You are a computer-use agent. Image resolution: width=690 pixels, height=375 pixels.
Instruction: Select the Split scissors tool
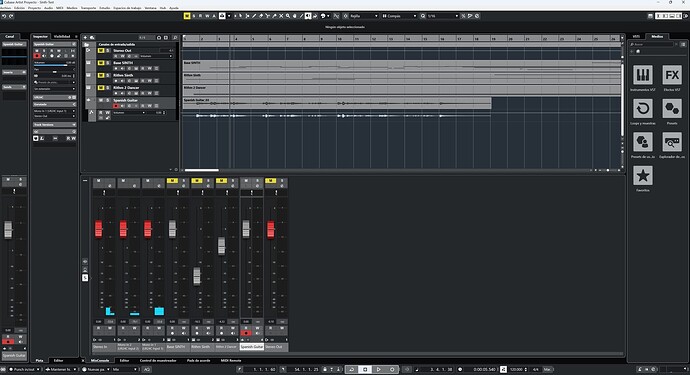[x=268, y=16]
